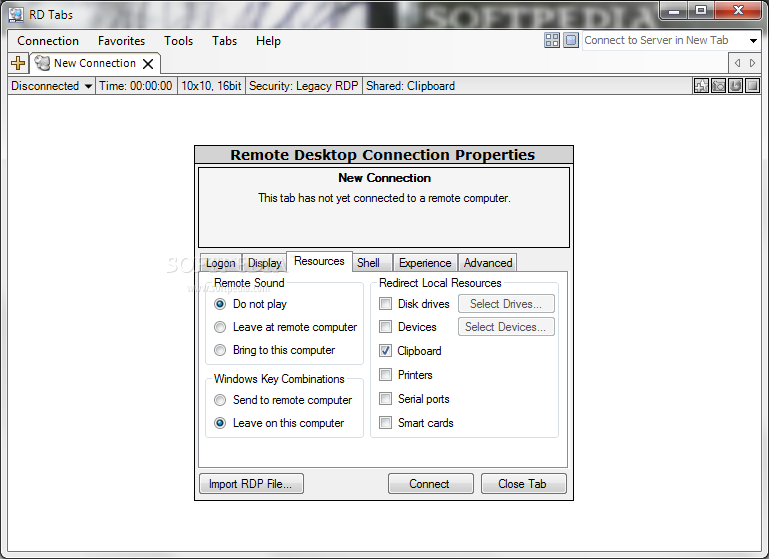
Task: Click the reconnect arrow icon in status bar
Action: pyautogui.click(x=735, y=86)
